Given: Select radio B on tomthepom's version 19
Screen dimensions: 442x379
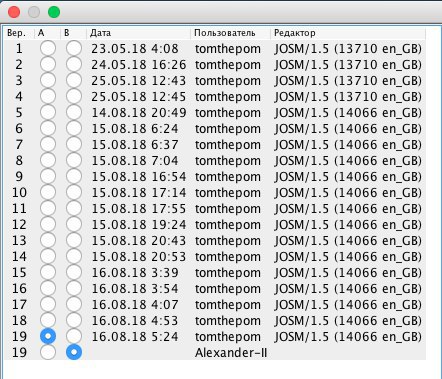Looking at the screenshot, I should tap(74, 336).
